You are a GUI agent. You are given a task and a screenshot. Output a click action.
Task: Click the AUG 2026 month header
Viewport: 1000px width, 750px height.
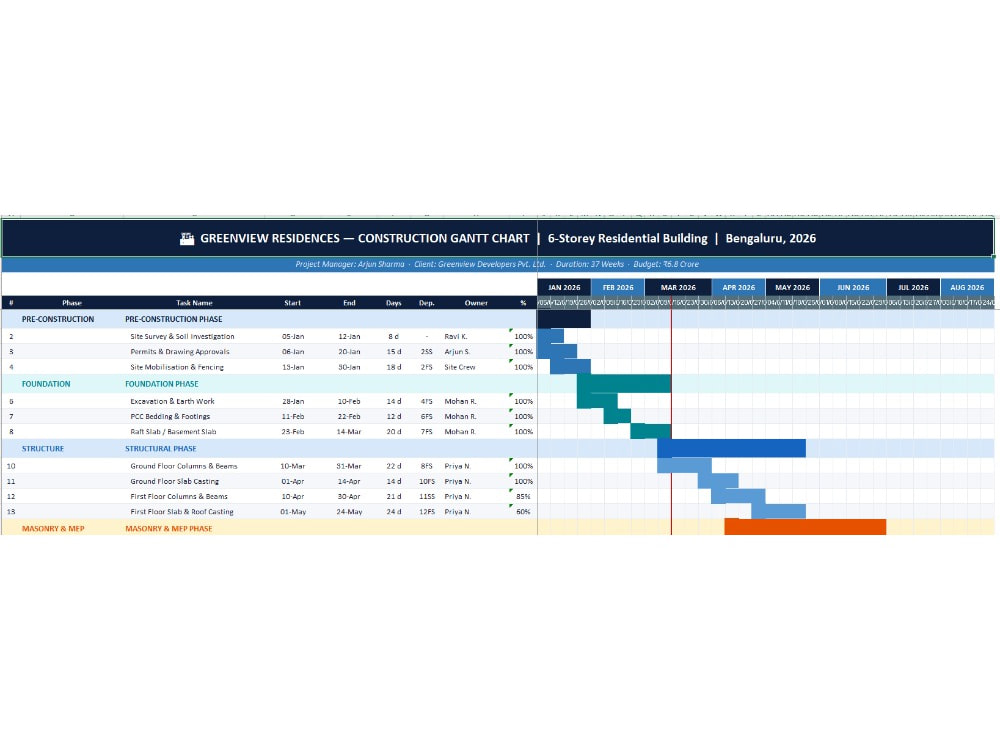(967, 287)
